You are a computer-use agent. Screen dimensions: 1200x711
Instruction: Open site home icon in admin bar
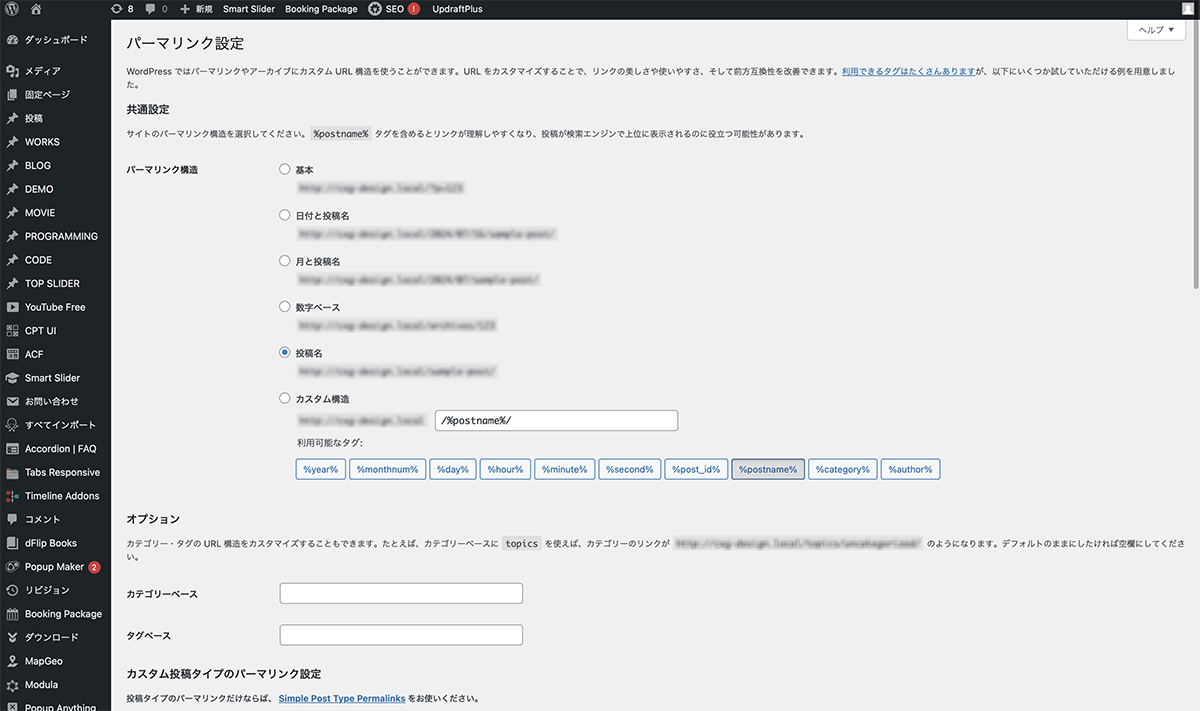[37, 9]
